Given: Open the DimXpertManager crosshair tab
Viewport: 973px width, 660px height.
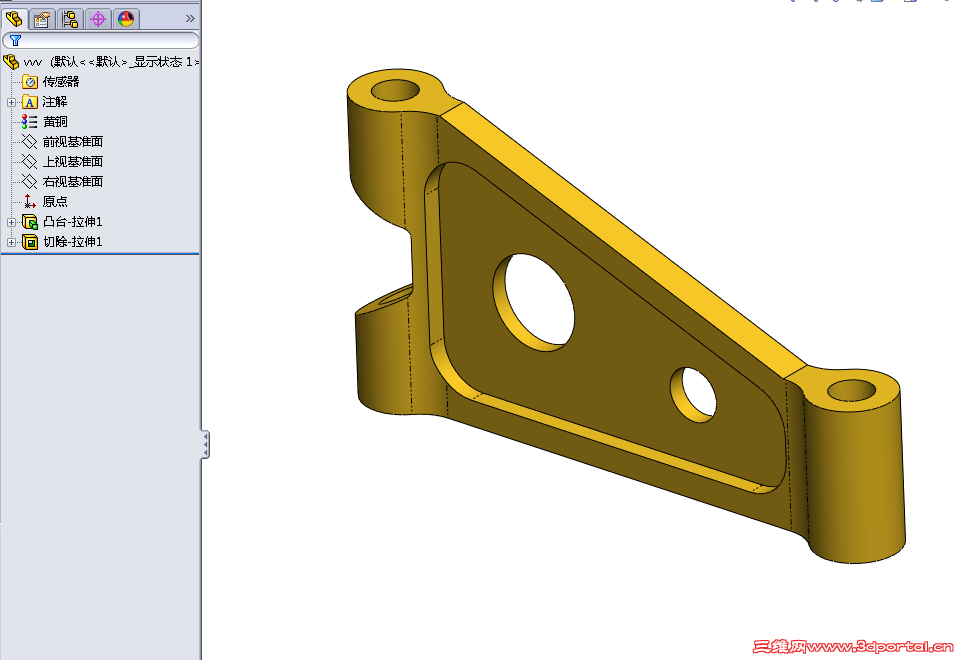Looking at the screenshot, I should (98, 19).
